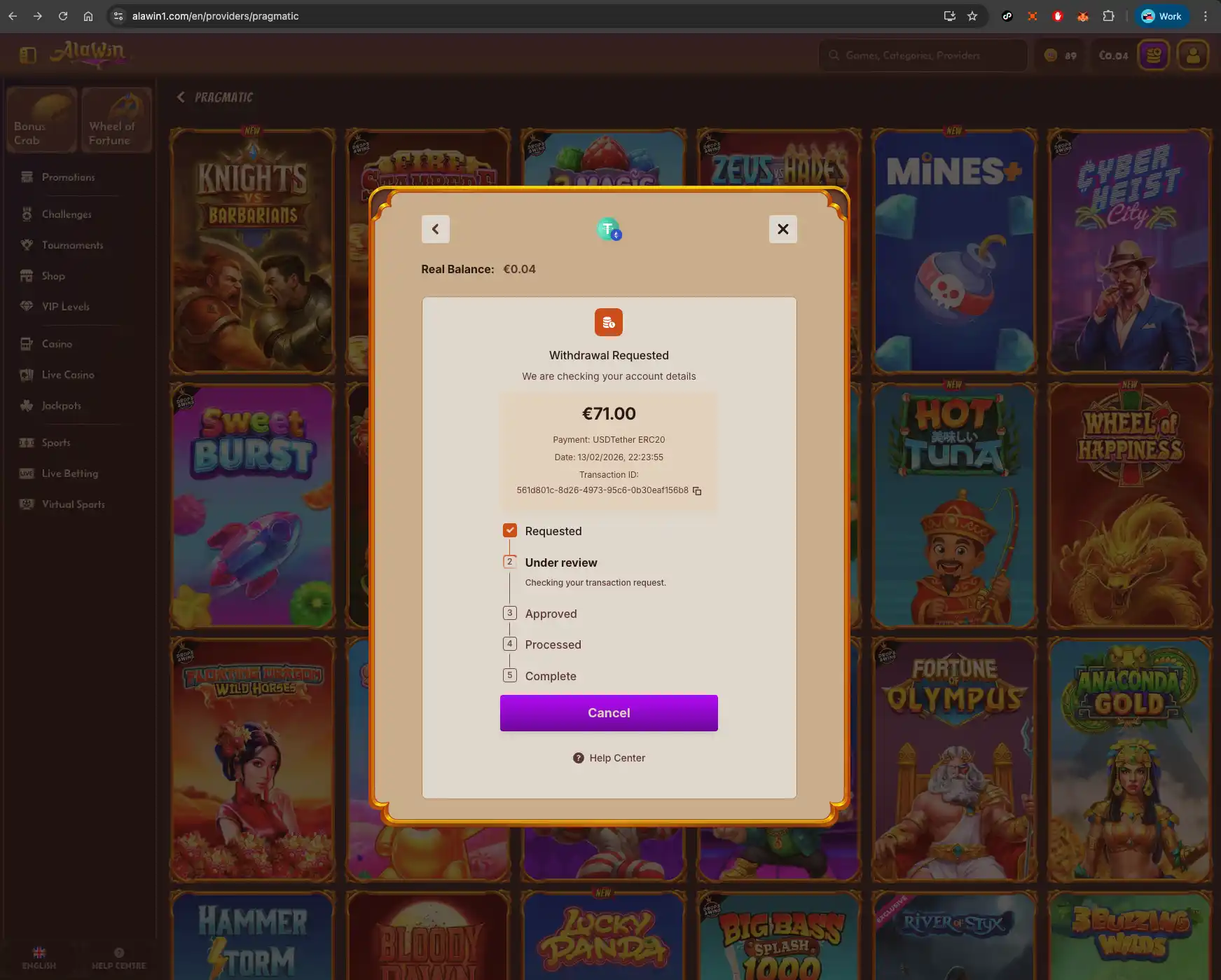Open the Wheel of Happiness game
Screen dimensions: 1221x980
pos(1129,505)
